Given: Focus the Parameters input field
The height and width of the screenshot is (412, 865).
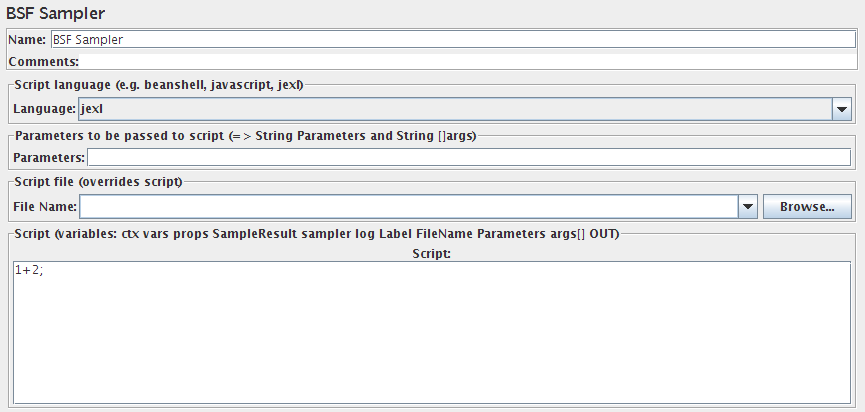Looking at the screenshot, I should [x=468, y=157].
